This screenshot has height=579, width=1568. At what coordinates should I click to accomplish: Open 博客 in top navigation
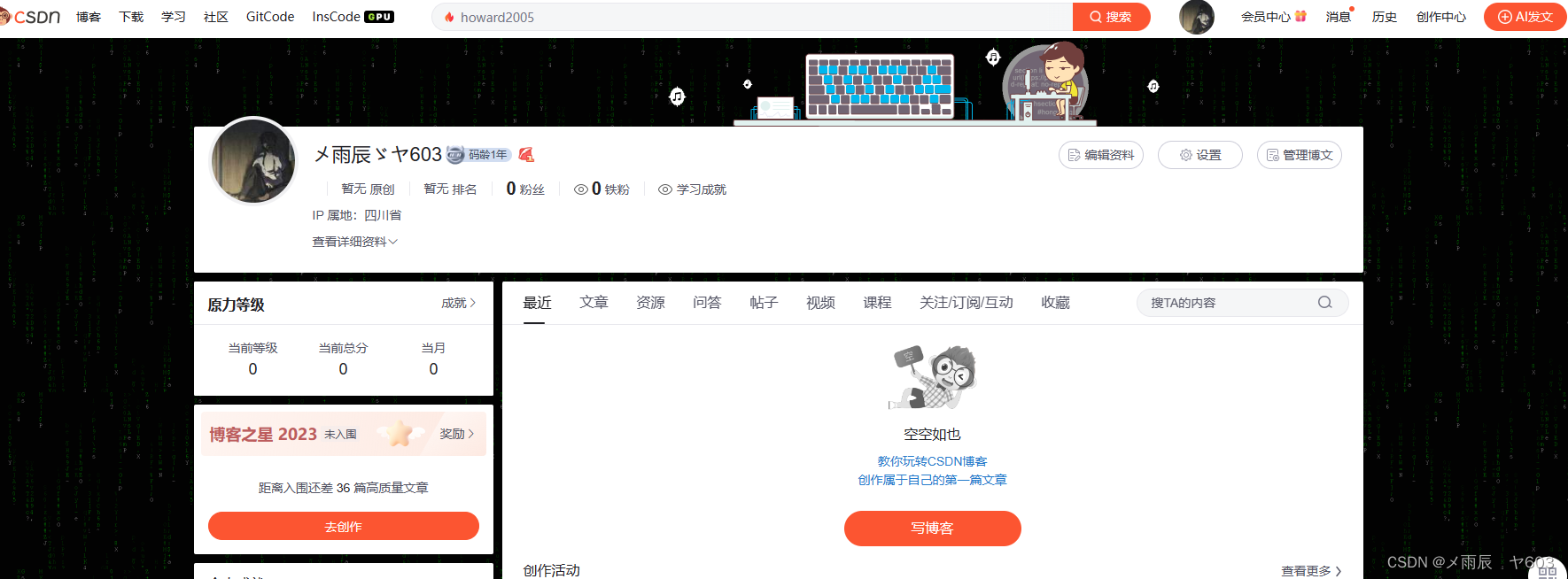pos(89,17)
